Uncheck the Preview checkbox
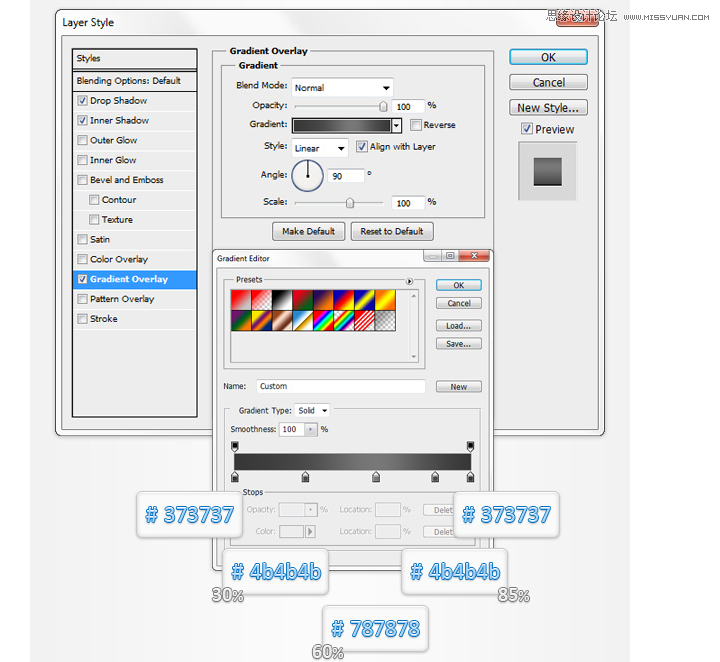 pos(527,129)
